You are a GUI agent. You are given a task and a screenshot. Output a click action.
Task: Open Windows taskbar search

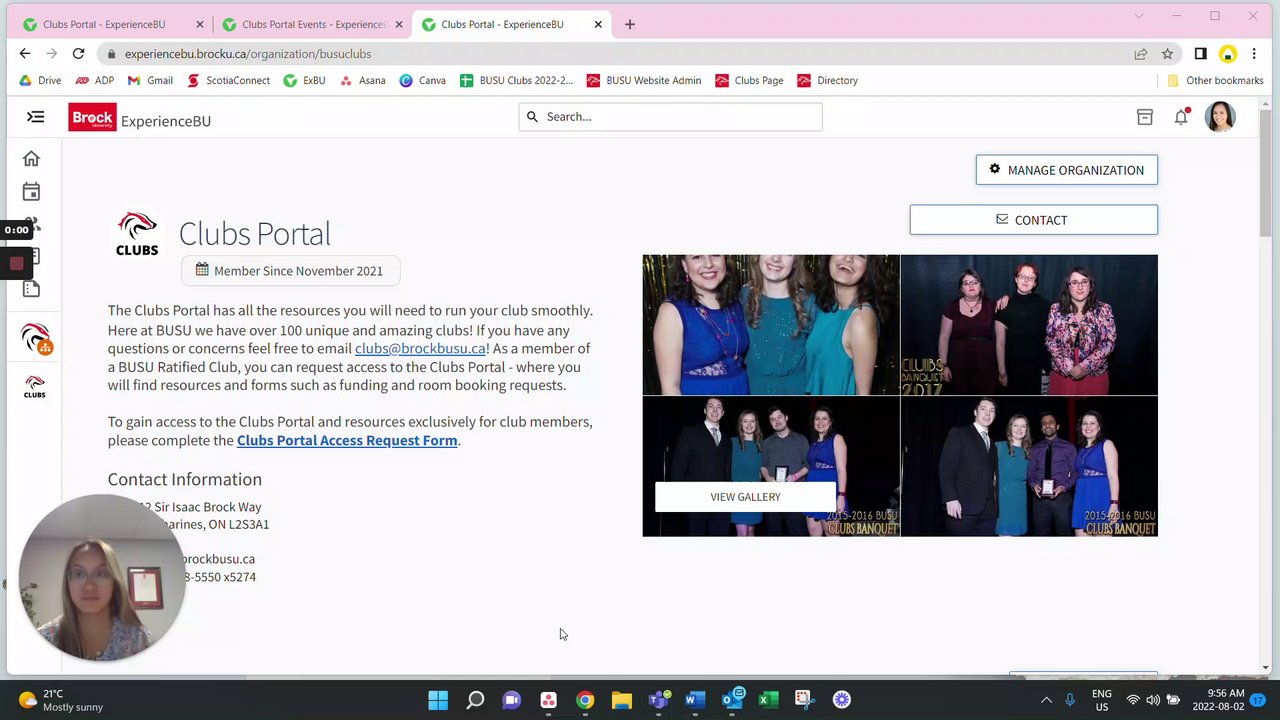point(475,700)
